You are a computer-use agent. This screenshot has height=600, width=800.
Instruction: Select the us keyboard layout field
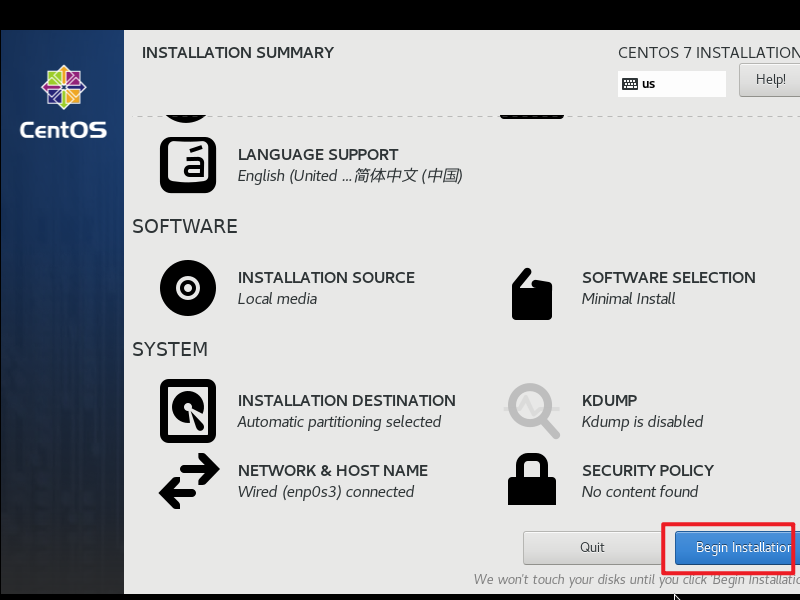(671, 84)
